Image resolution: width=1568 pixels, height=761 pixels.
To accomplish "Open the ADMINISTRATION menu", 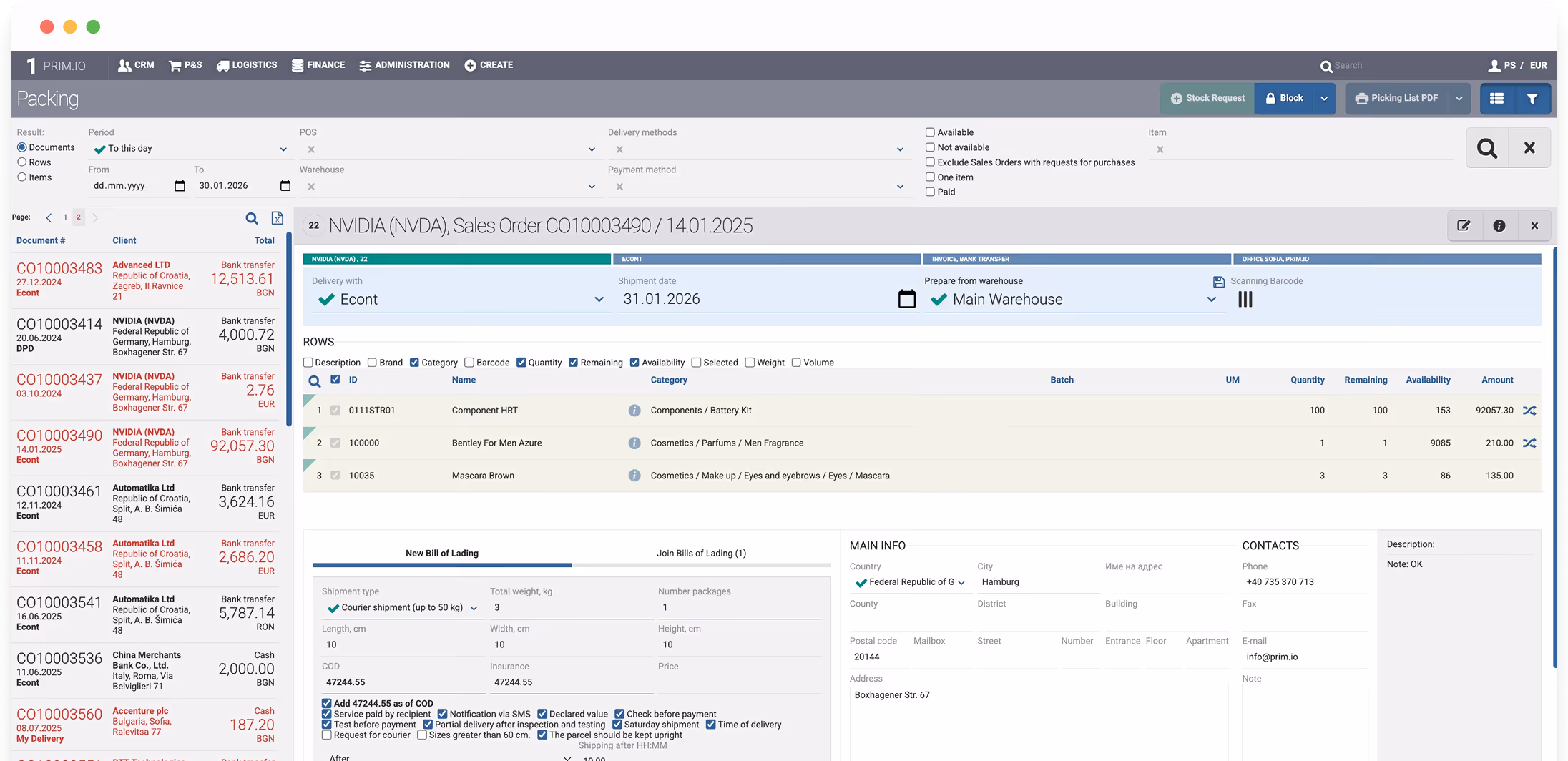I will click(404, 65).
